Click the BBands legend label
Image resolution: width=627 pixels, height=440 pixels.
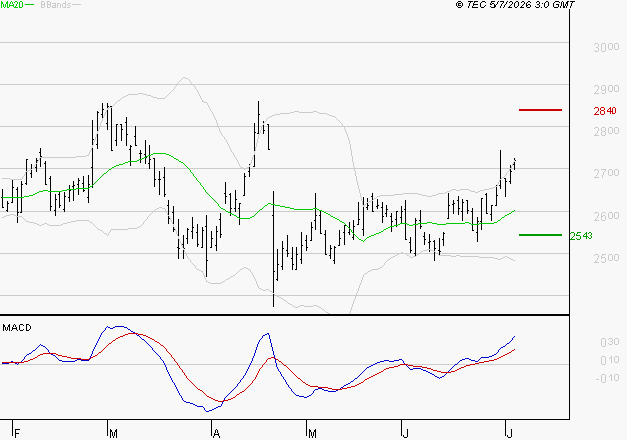[56, 5]
